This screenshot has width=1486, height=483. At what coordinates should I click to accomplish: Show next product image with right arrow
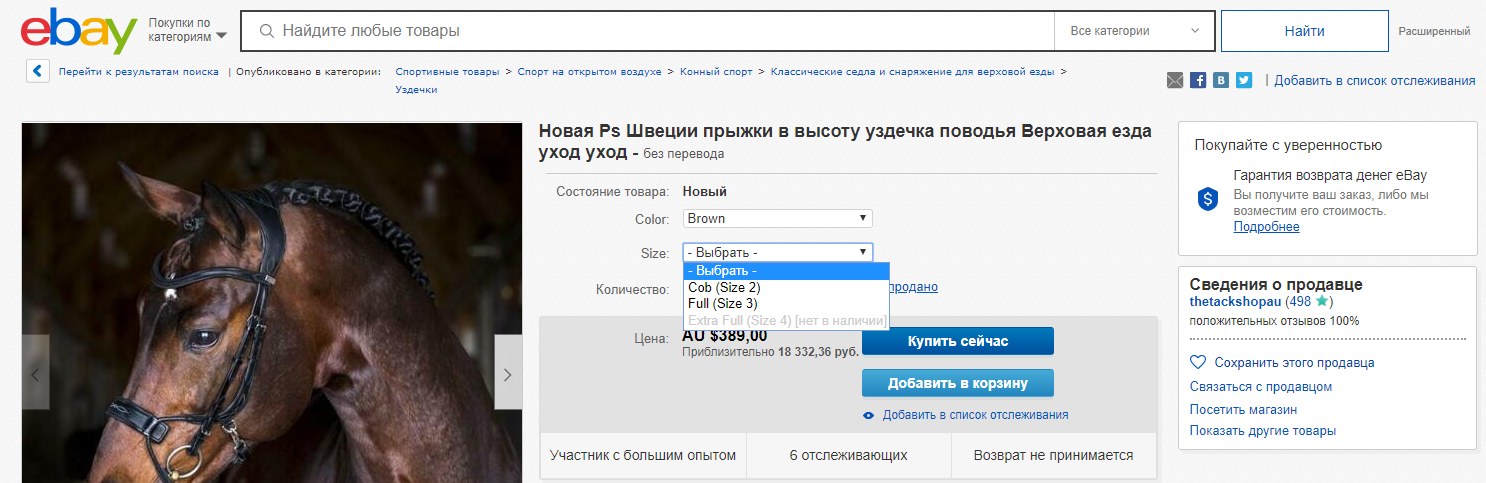(x=507, y=374)
